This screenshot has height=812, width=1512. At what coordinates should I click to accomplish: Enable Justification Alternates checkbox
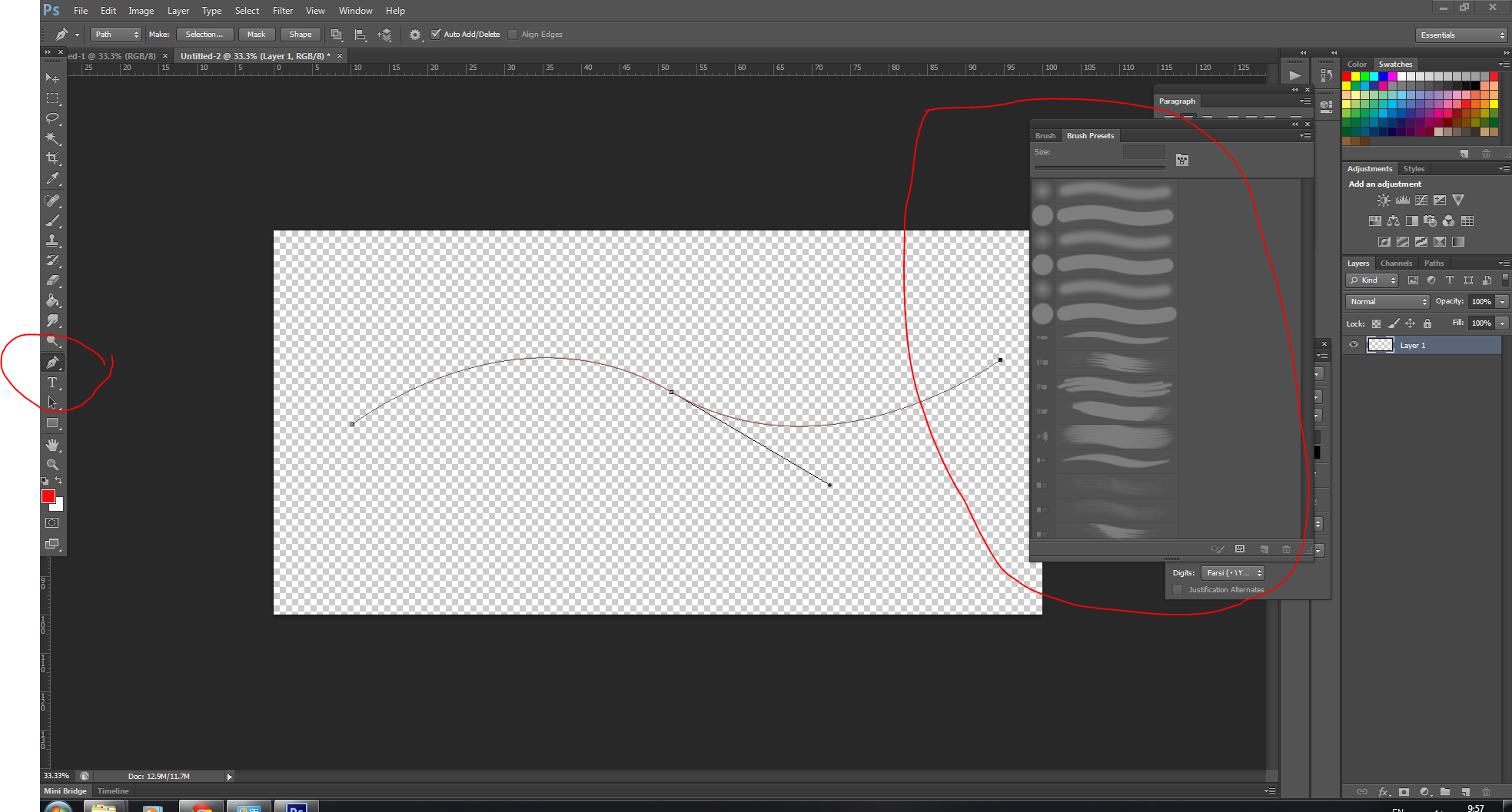click(1178, 590)
